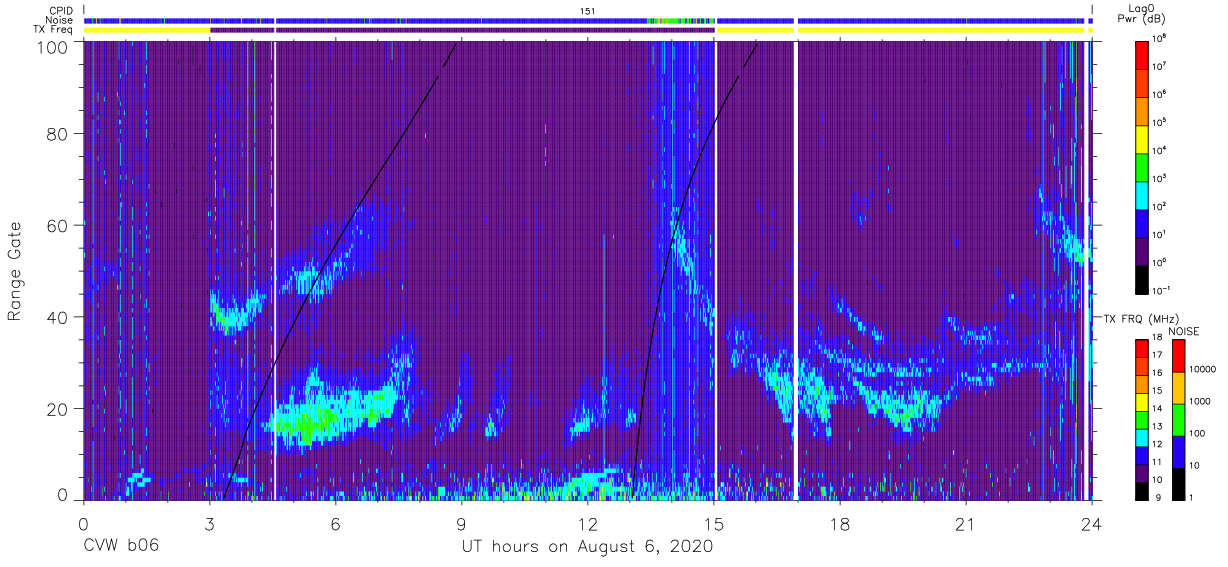
Task: Click the 3 tick on UT hours axis
Action: point(209,524)
